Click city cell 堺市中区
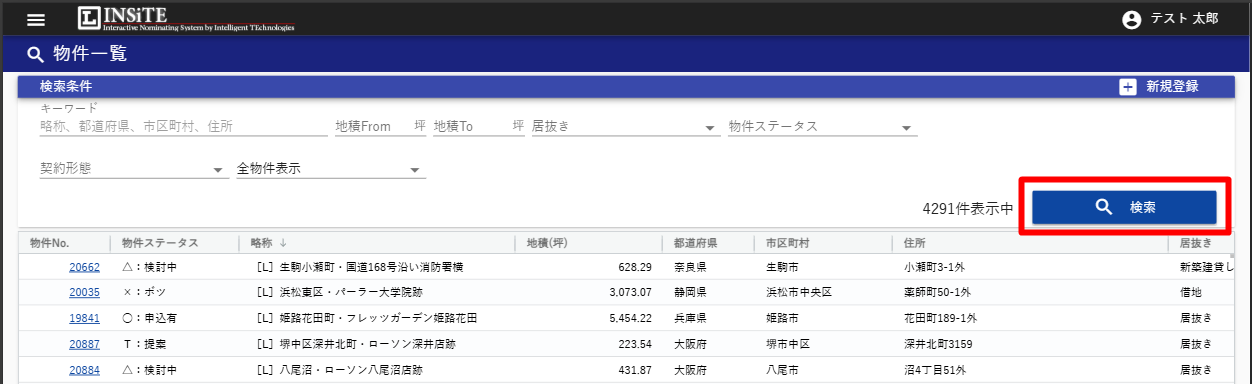The width and height of the screenshot is (1252, 384). [x=788, y=344]
